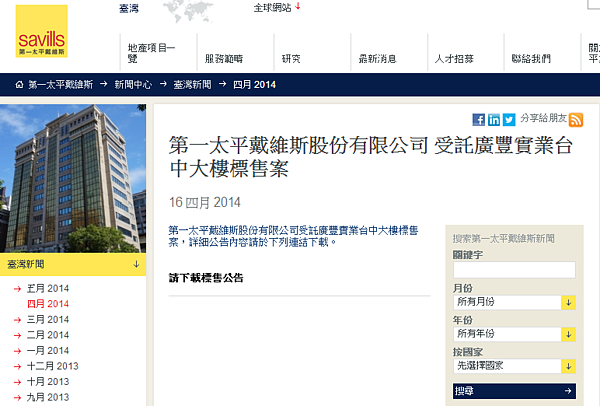
Task: Click the 分享給朋友 share link
Action: [543, 118]
